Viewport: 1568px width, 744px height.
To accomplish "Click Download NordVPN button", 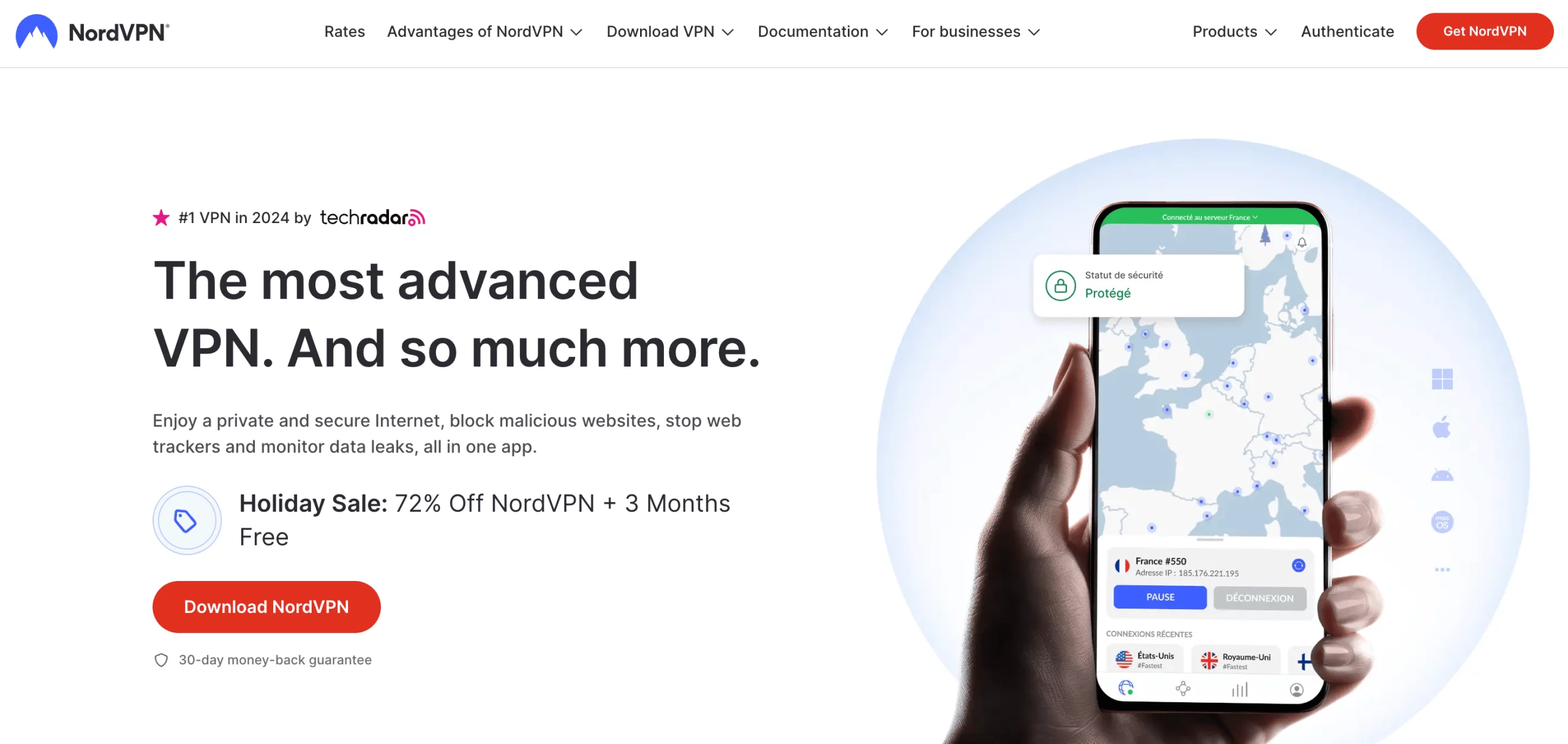I will (266, 606).
